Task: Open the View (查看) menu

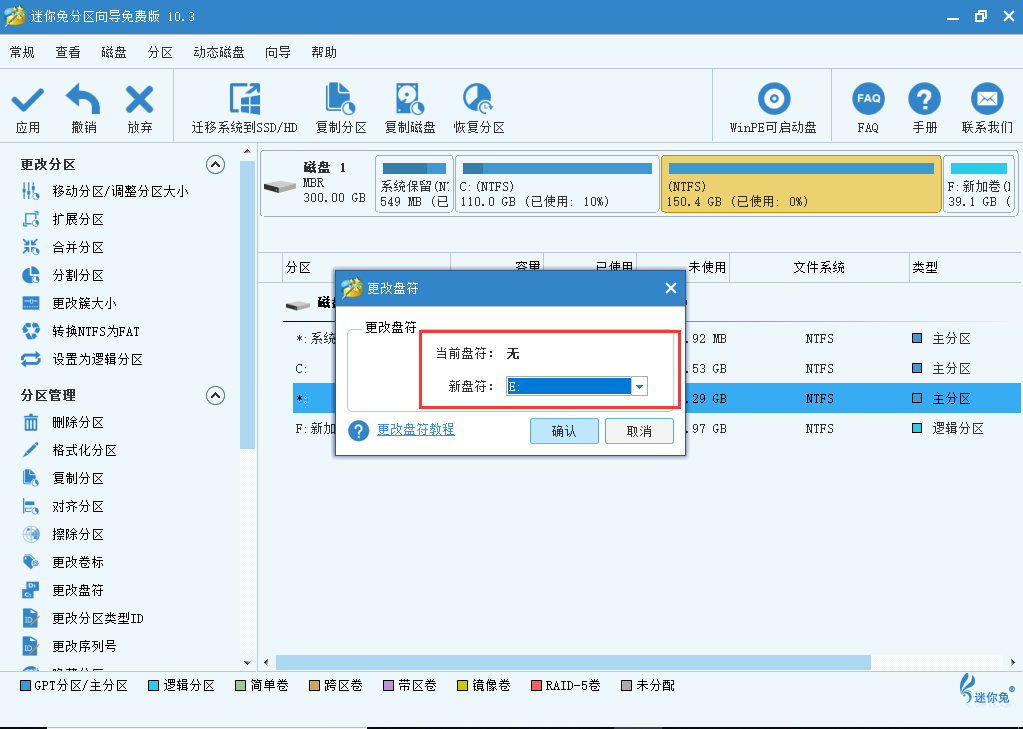Action: 68,52
